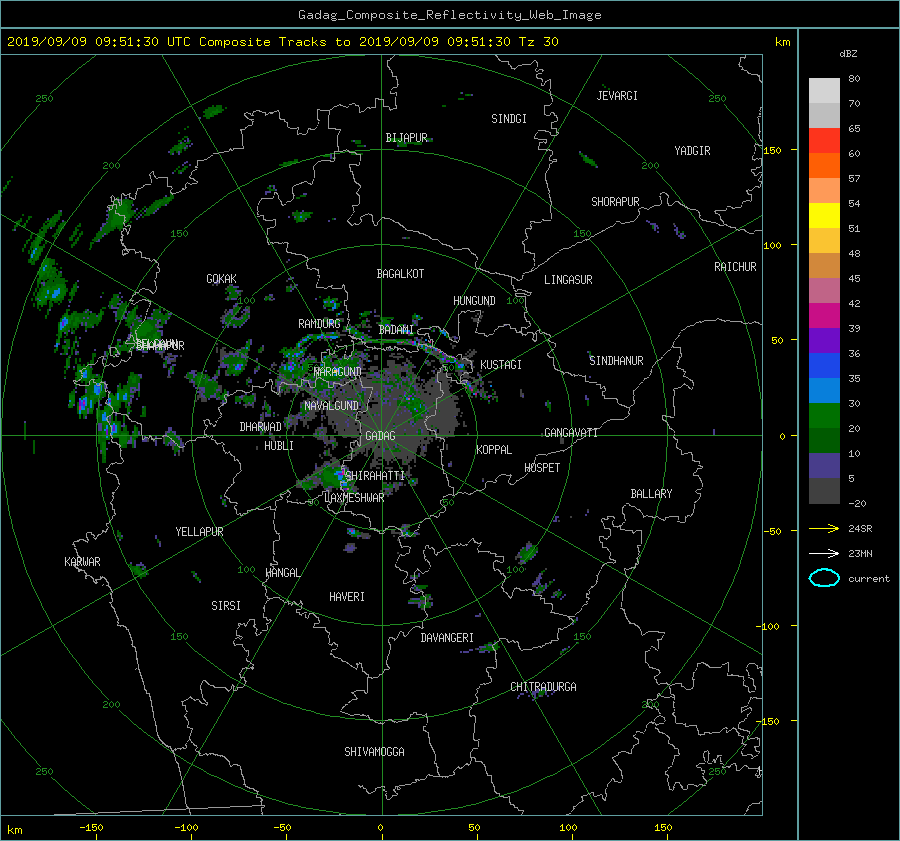Click the dBZ legend heading
Image resolution: width=900 pixels, height=841 pixels.
(x=848, y=54)
